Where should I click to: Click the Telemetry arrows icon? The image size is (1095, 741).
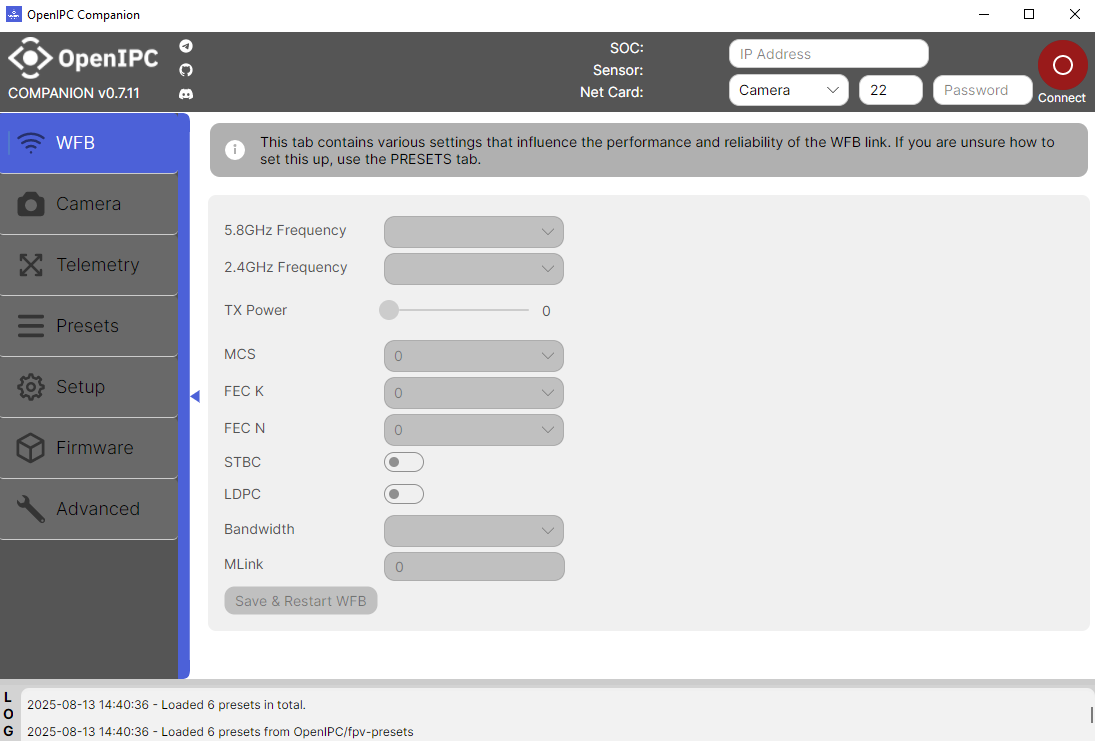[x=31, y=265]
